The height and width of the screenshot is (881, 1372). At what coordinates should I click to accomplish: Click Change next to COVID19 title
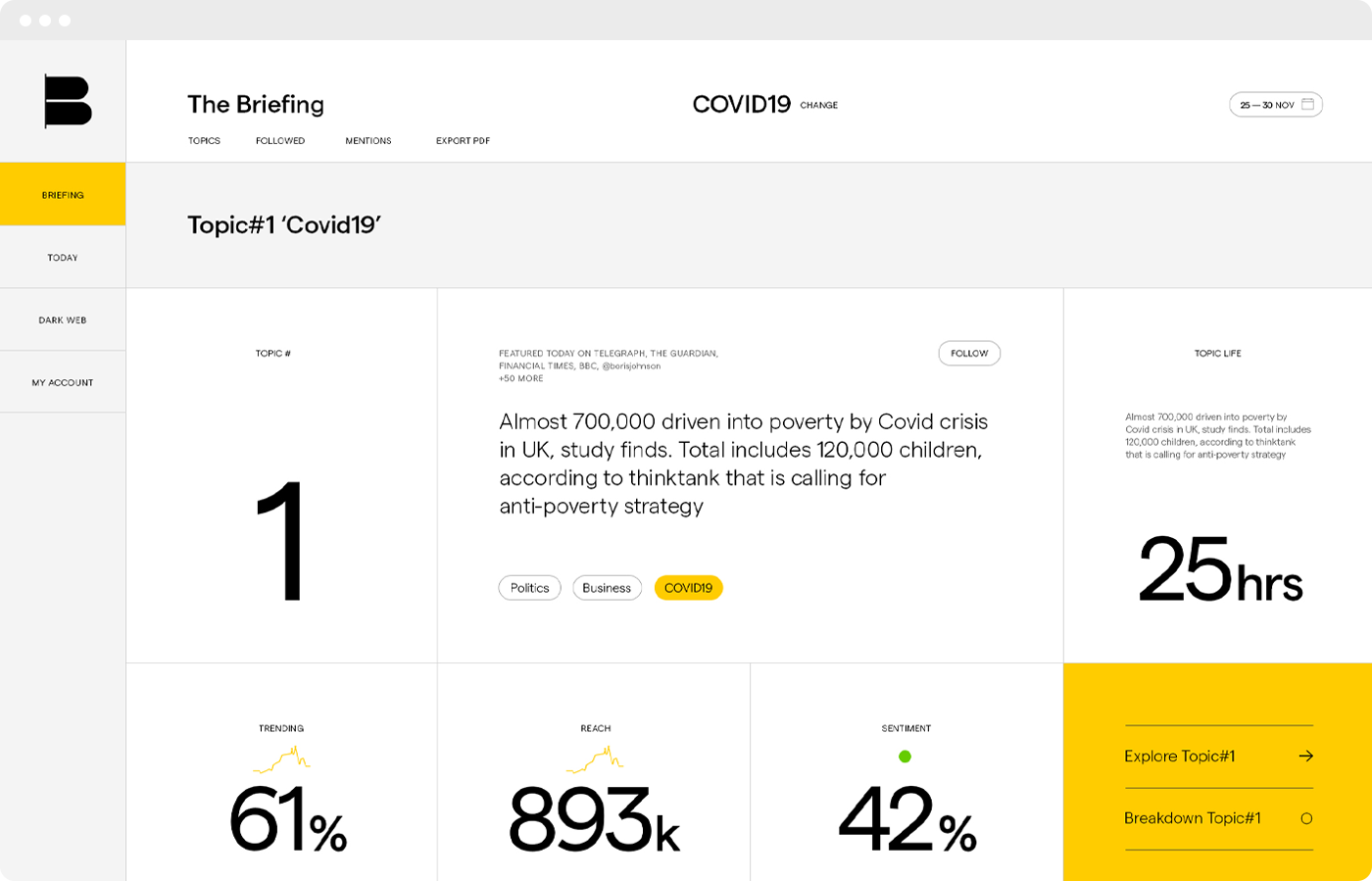coord(818,106)
